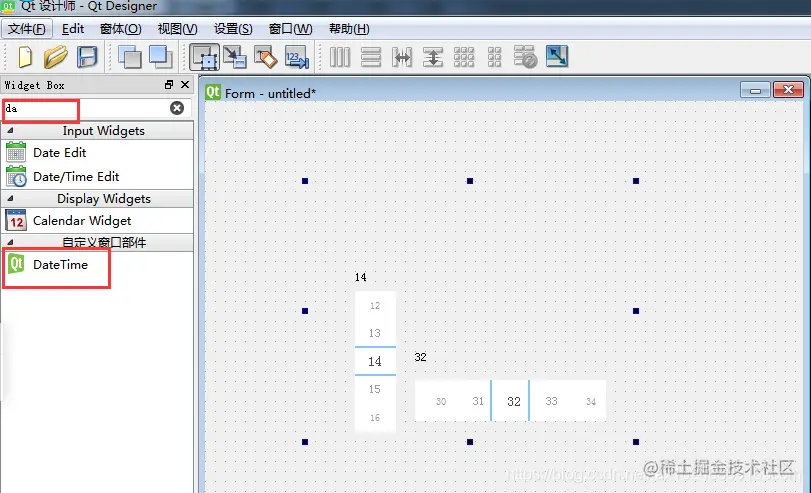Minimize the Form - untitled window
Viewport: 811px width, 493px height.
pyautogui.click(x=755, y=90)
